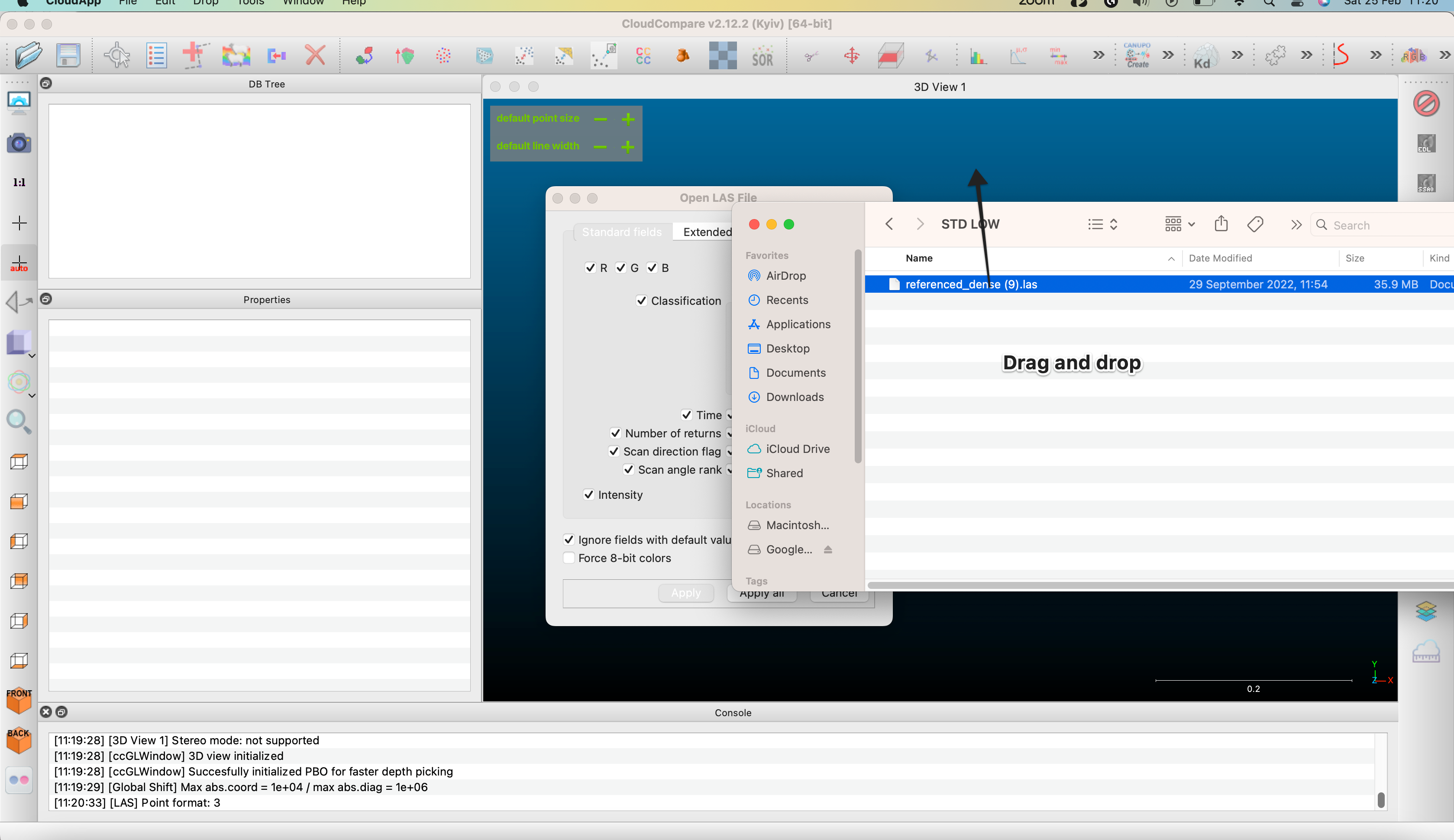Enable the SSAO shader on right sidebar
1454x840 pixels.
(x=1426, y=183)
